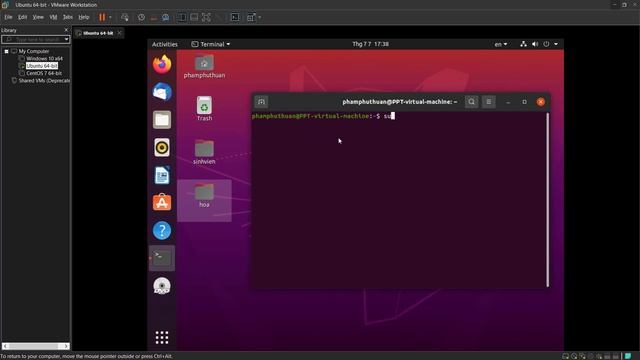Select the Trash icon on desktop
Viewport: 640px width, 360px height.
pyautogui.click(x=204, y=109)
